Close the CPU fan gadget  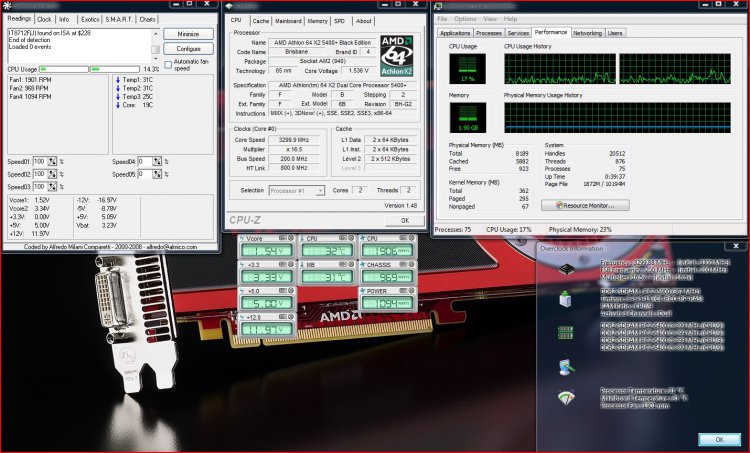(x=411, y=238)
